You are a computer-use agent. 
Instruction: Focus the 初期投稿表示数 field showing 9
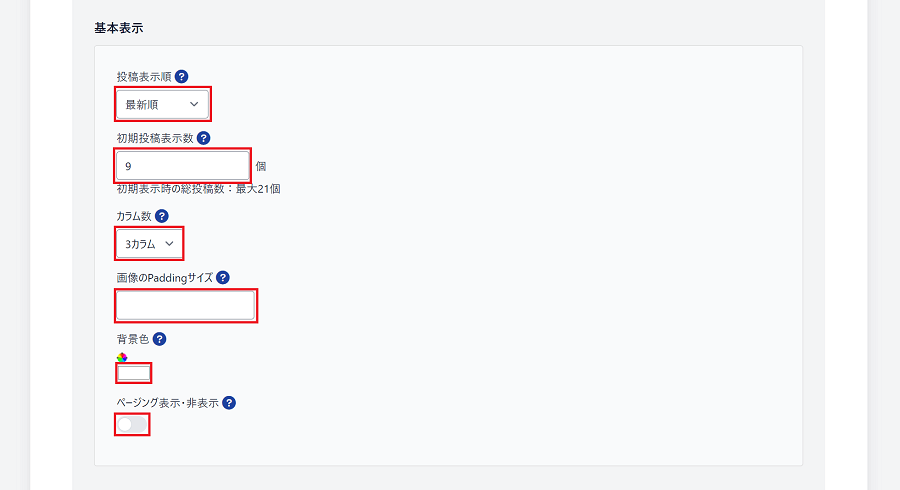click(183, 166)
